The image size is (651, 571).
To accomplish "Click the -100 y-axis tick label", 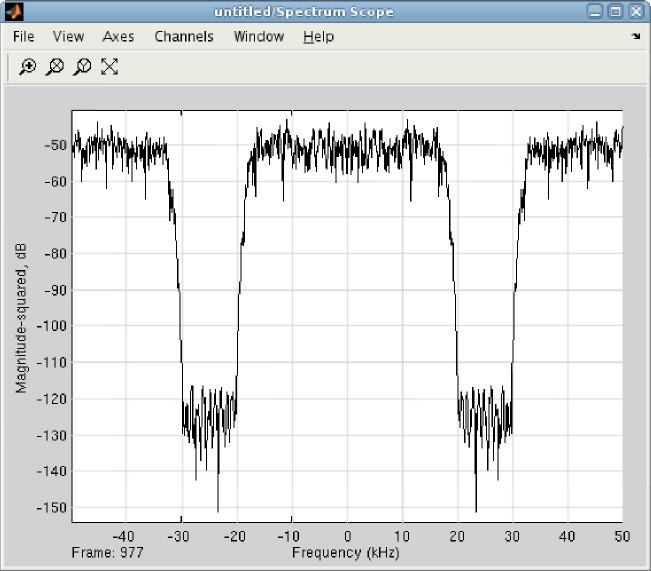I will [x=52, y=326].
